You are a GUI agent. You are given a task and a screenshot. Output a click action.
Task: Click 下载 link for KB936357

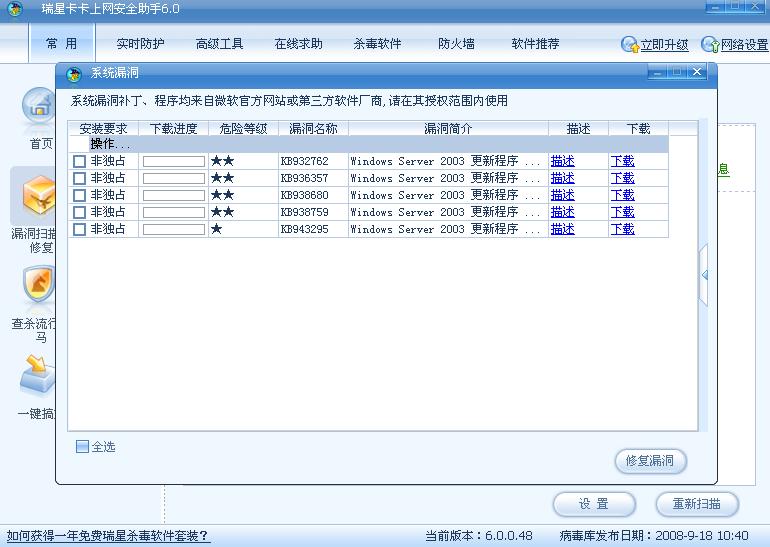(623, 178)
